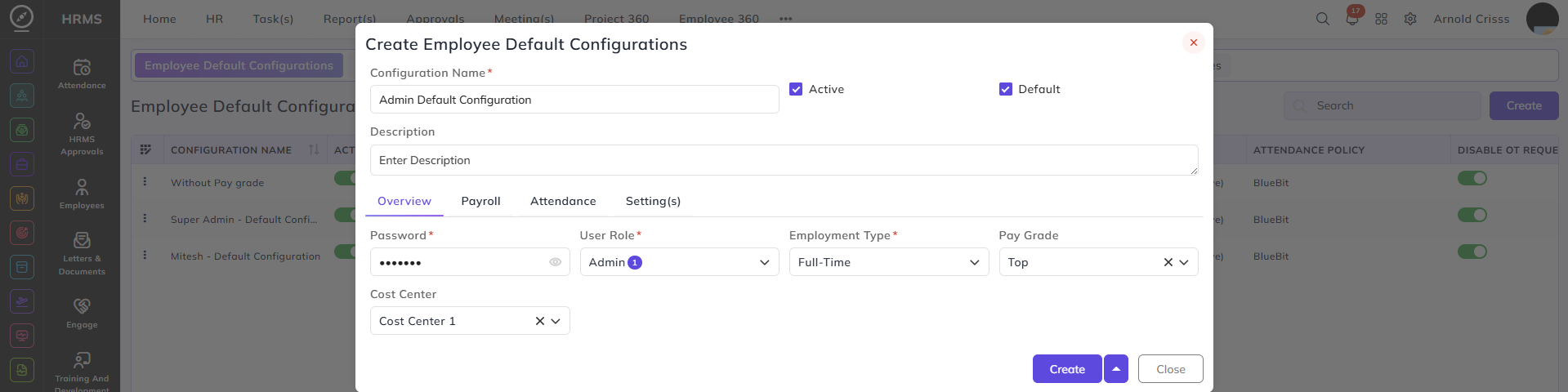Open Employee 360 in navbar
Image resolution: width=1568 pixels, height=392 pixels.
pos(719,19)
